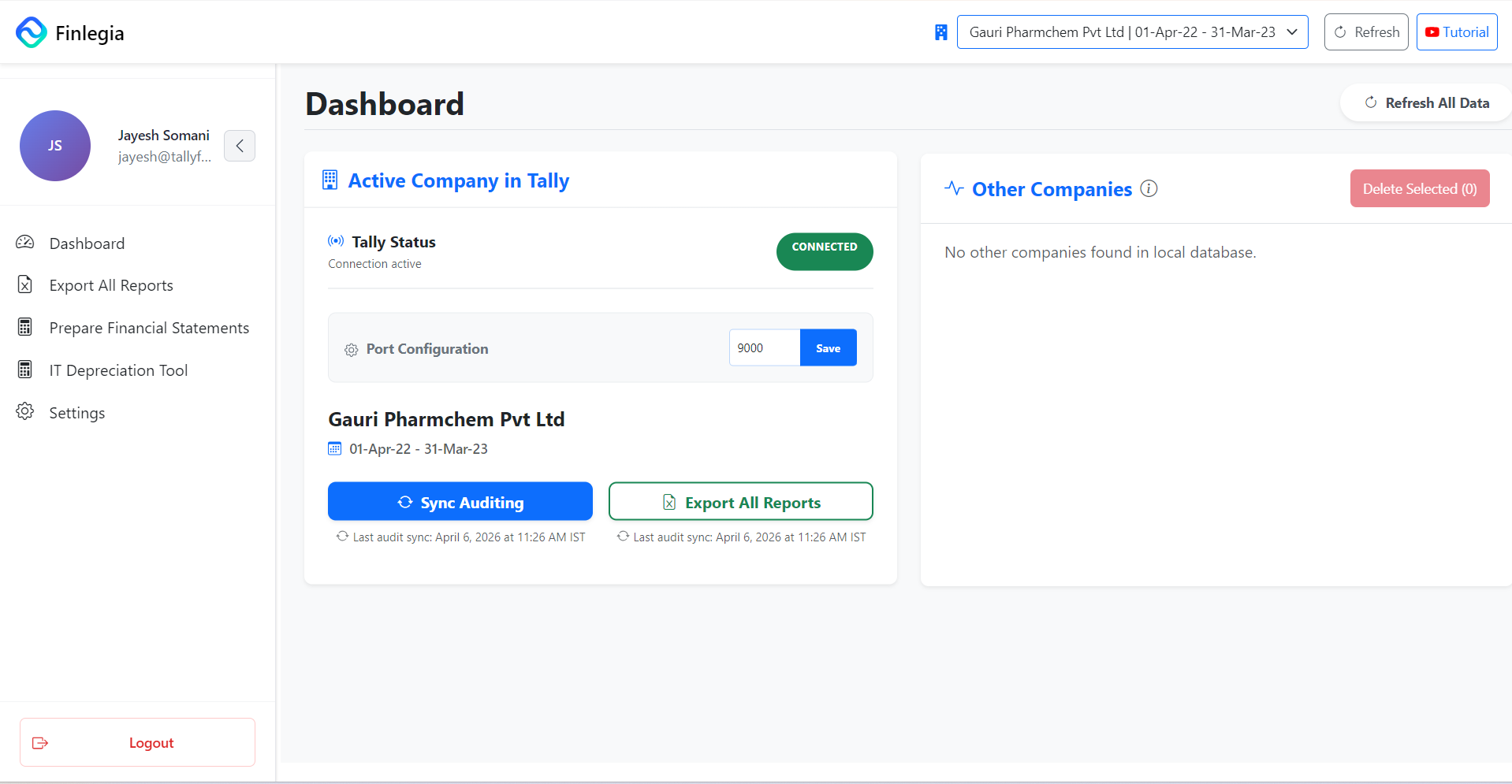
Task: Click the bookmark icon beside company selector
Action: tap(940, 32)
